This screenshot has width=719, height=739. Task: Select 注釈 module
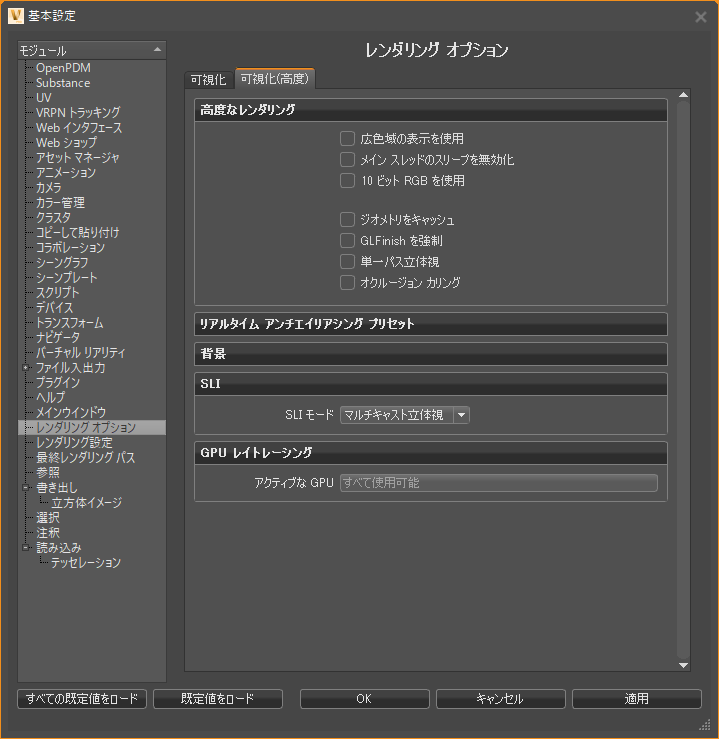pos(48,533)
